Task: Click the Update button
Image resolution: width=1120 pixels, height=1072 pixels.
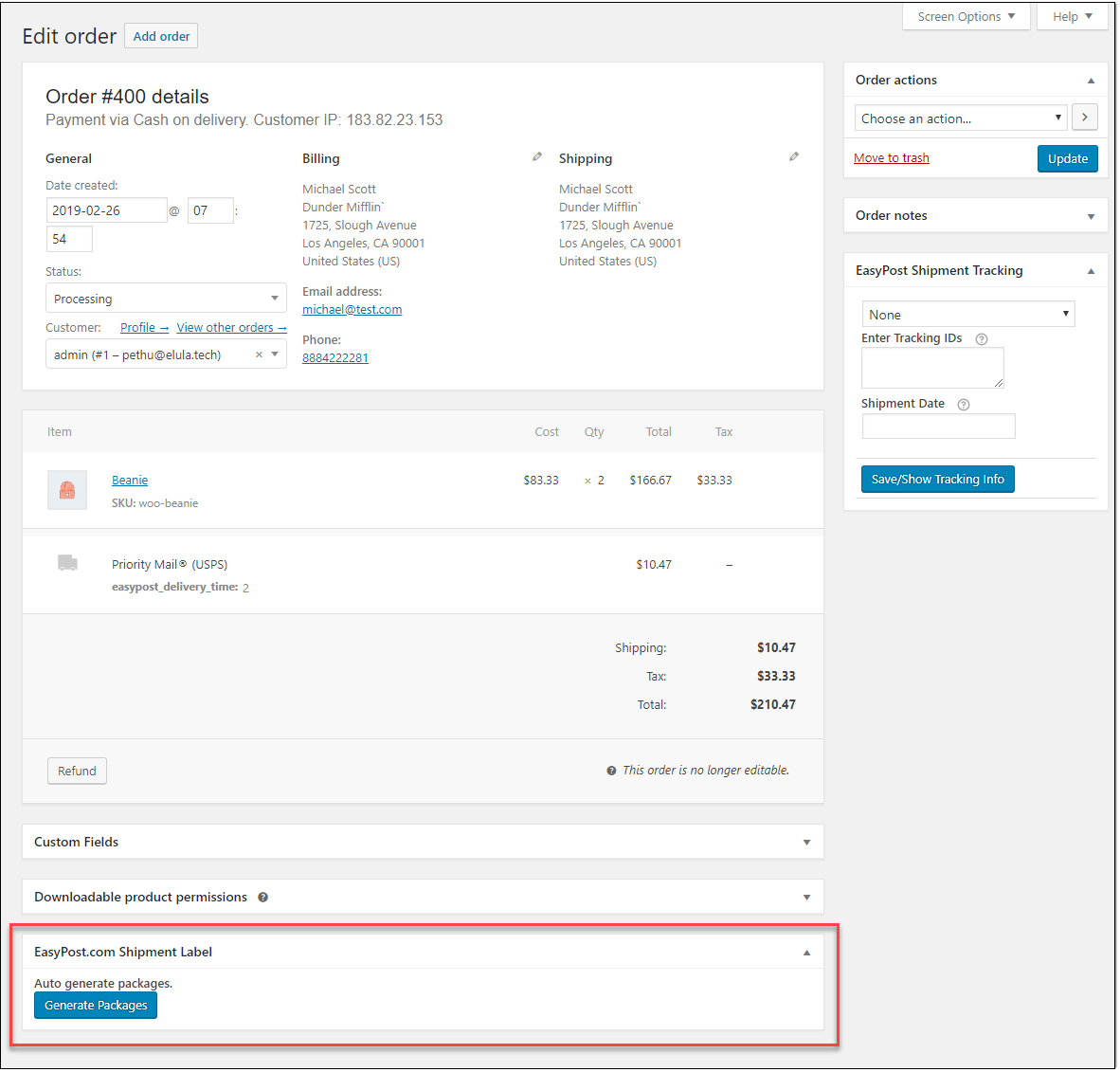Action: pyautogui.click(x=1067, y=158)
